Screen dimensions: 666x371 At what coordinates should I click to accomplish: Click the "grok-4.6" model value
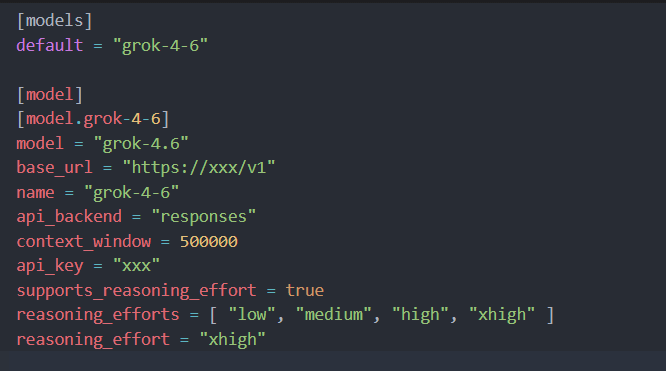click(x=141, y=144)
